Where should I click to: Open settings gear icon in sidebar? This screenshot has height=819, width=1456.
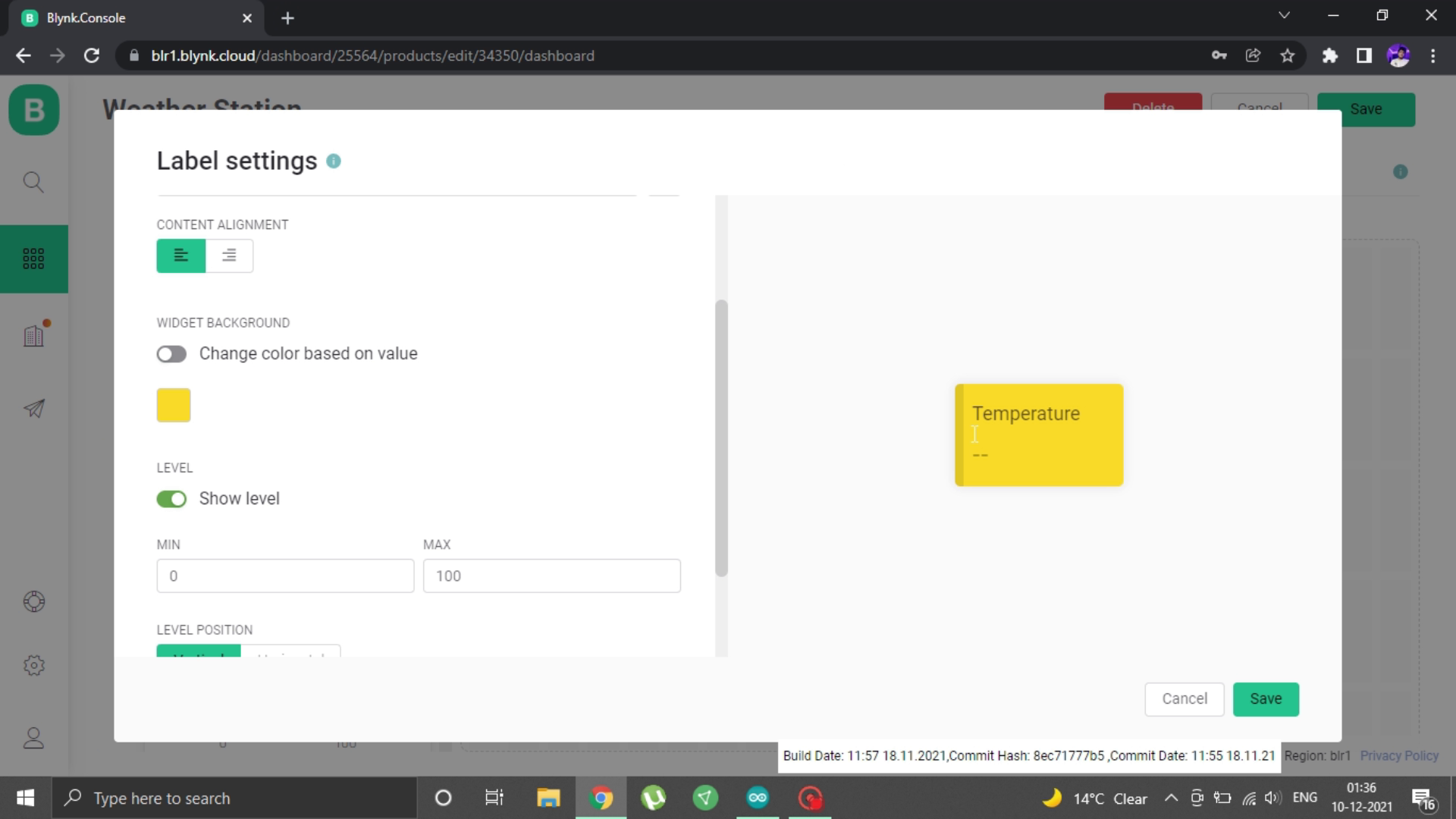33,666
